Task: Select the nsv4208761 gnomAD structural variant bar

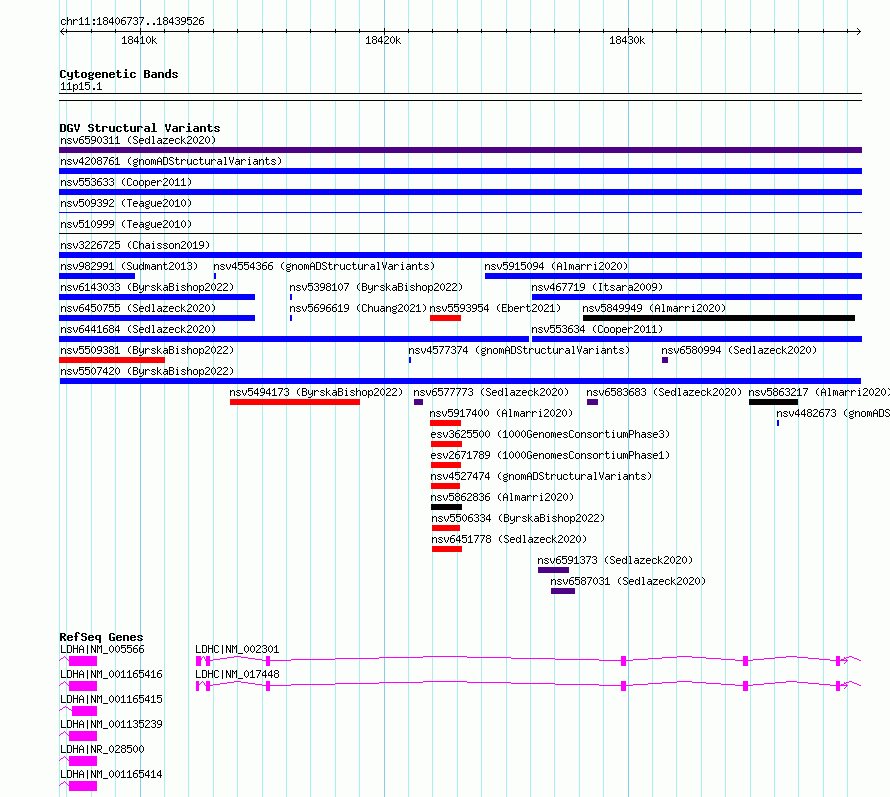Action: pos(460,171)
